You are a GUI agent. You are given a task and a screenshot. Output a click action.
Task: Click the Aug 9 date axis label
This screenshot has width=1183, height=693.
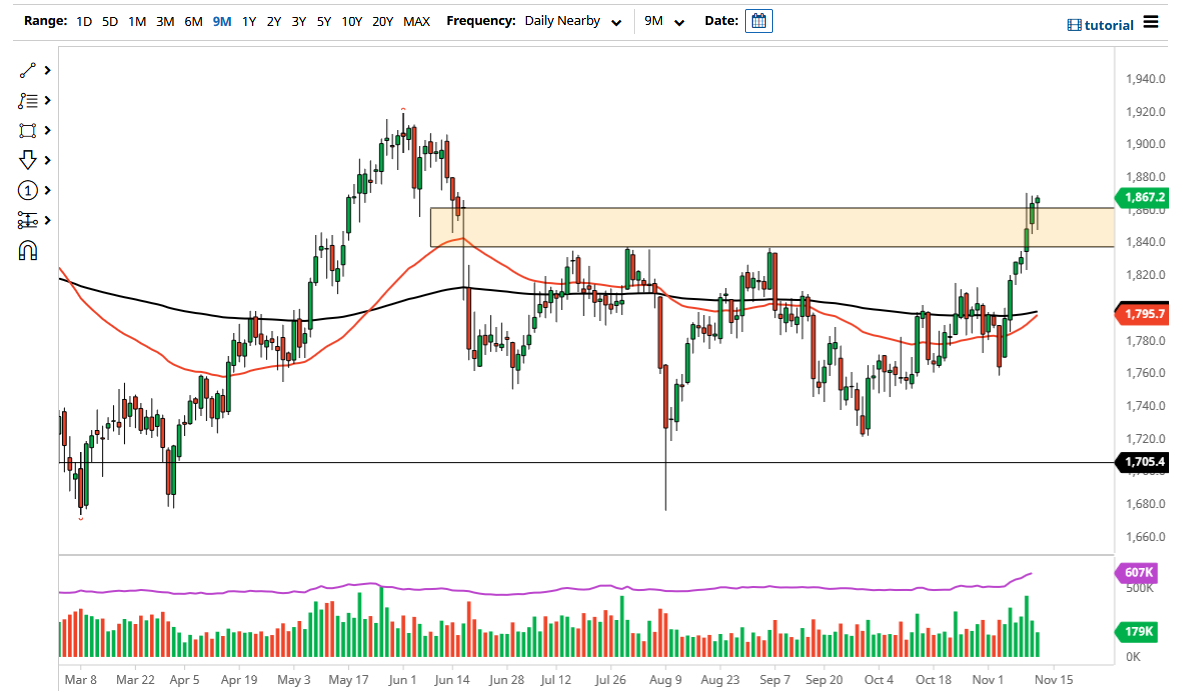click(665, 679)
